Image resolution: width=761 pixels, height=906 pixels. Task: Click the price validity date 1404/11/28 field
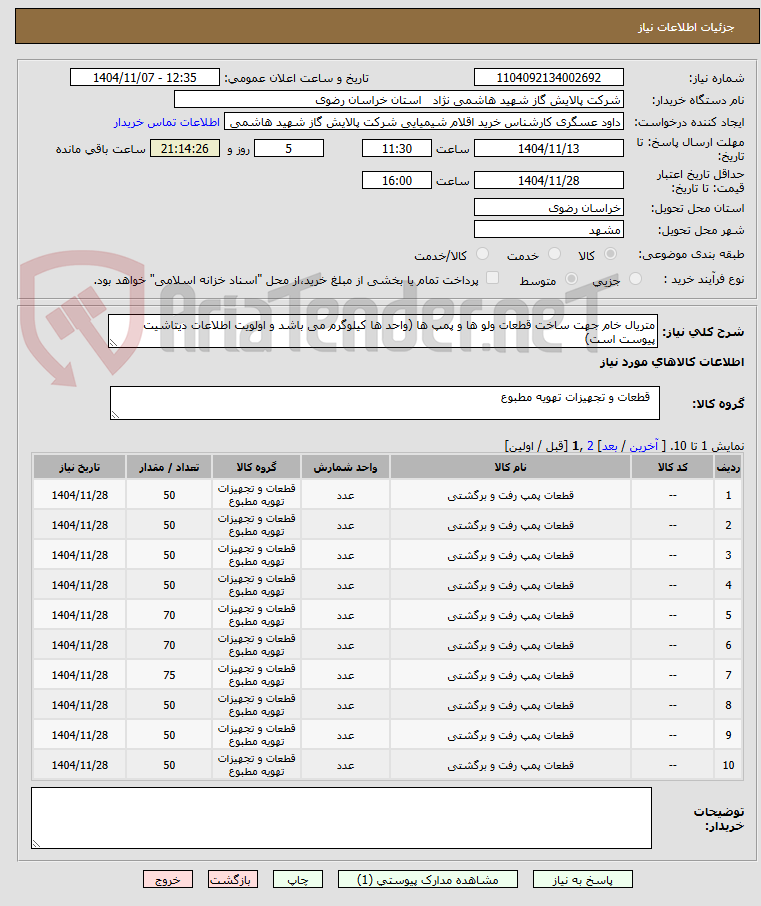pyautogui.click(x=548, y=180)
